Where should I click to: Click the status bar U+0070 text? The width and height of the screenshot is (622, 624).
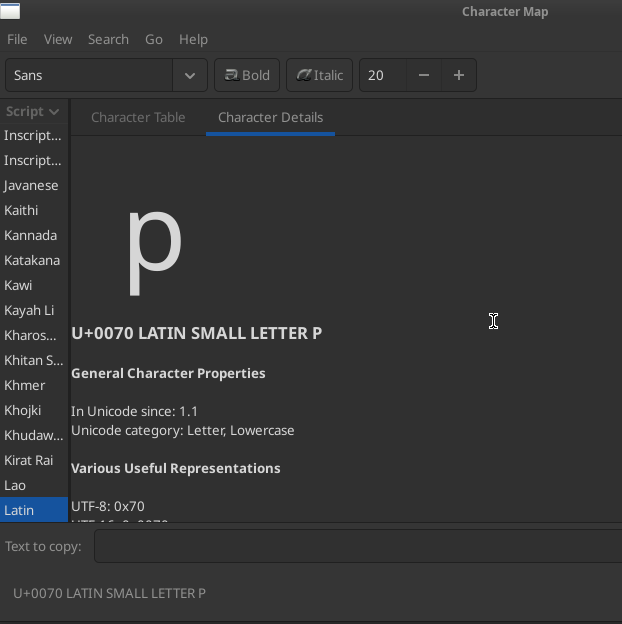tap(109, 593)
